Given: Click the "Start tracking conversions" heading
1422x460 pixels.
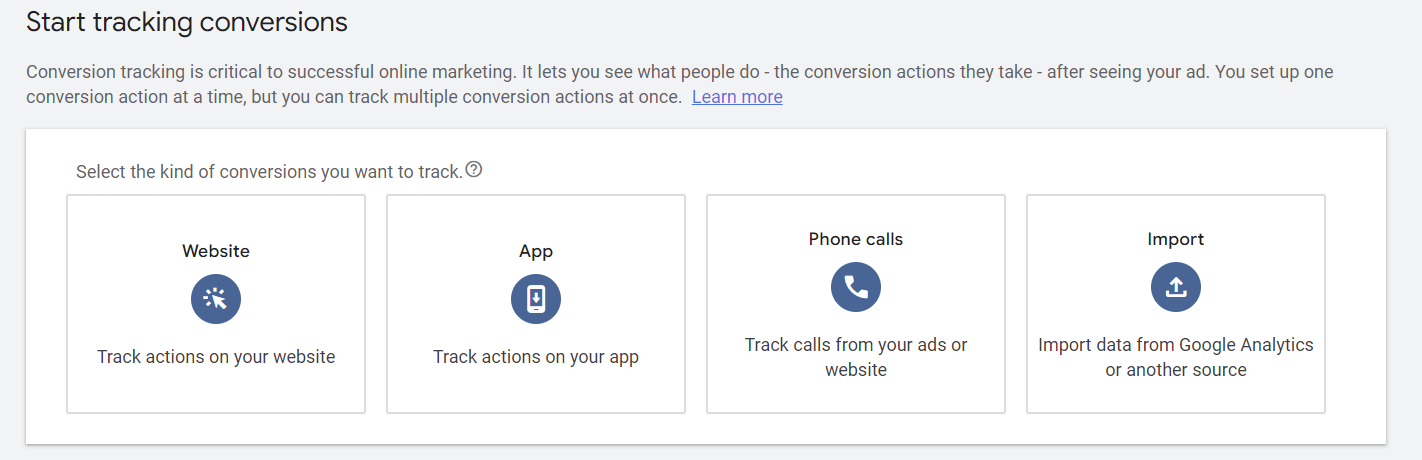Looking at the screenshot, I should tap(187, 22).
